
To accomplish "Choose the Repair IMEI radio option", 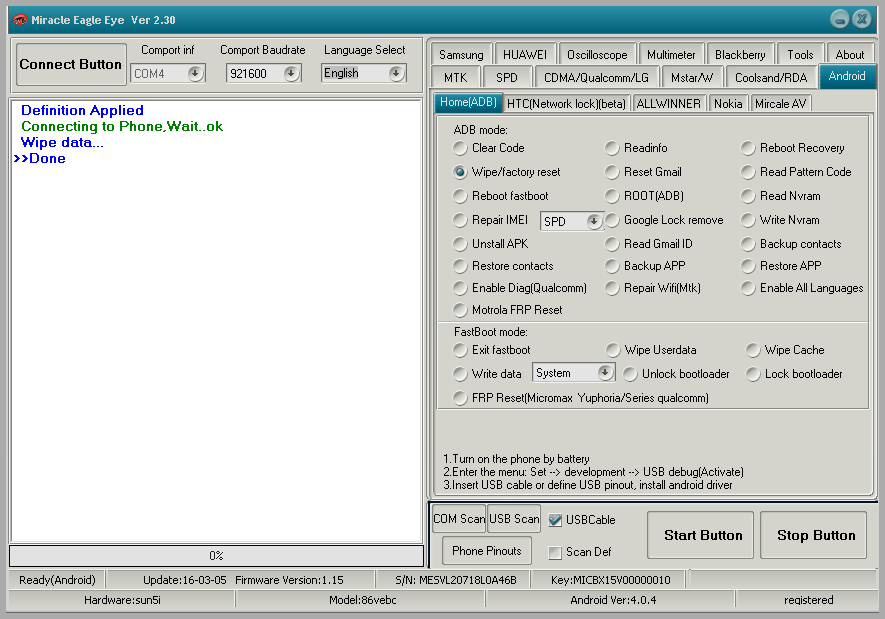I will 490,220.
